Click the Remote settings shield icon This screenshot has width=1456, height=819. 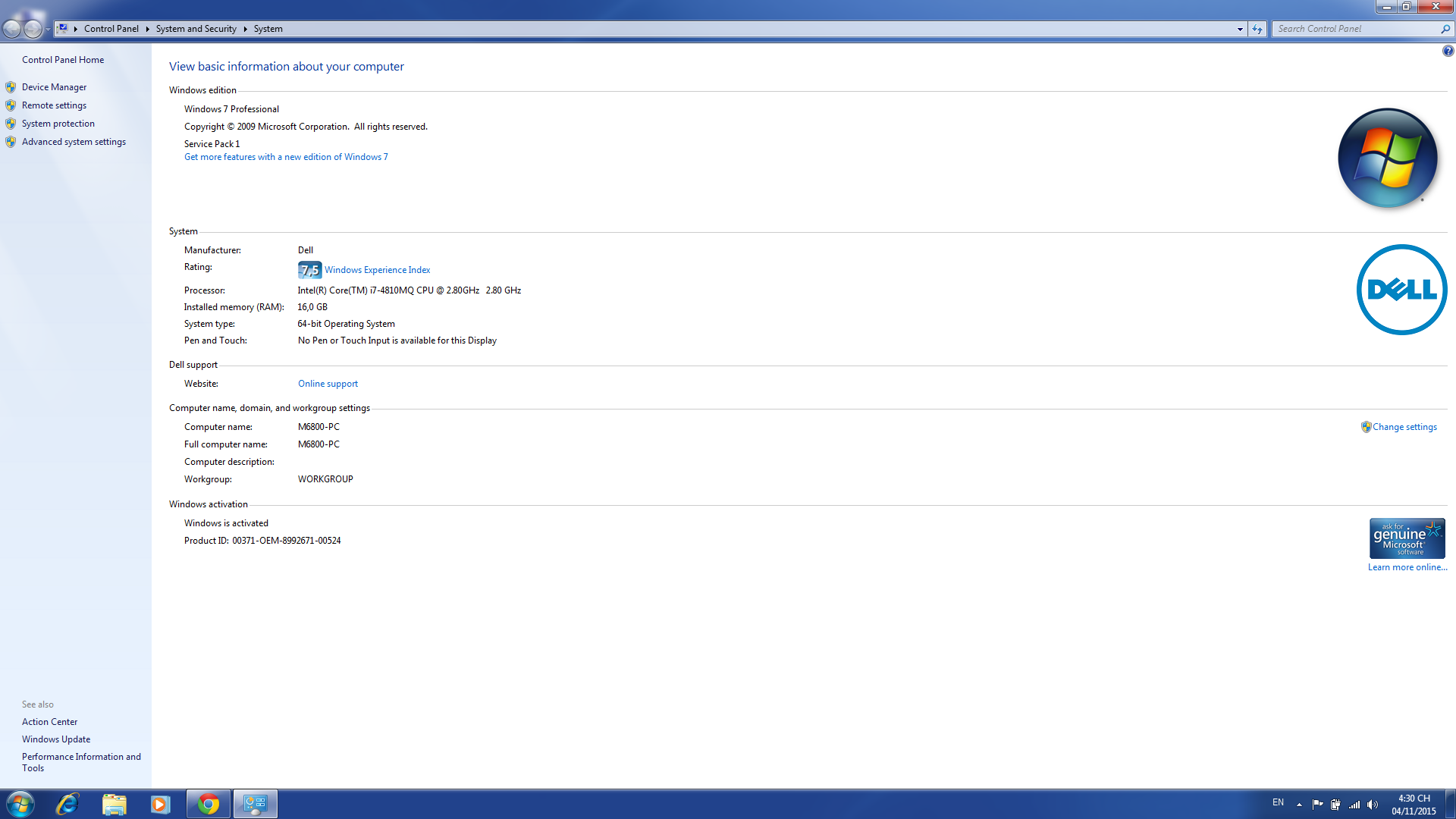11,105
